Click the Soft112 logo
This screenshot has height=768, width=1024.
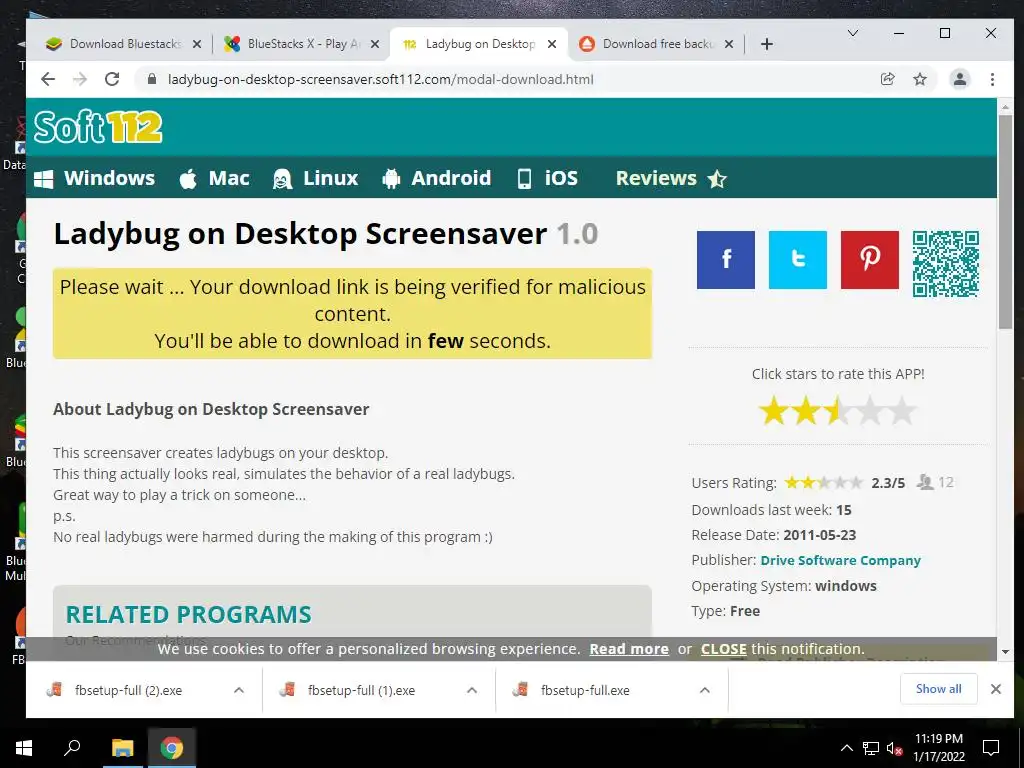point(98,127)
